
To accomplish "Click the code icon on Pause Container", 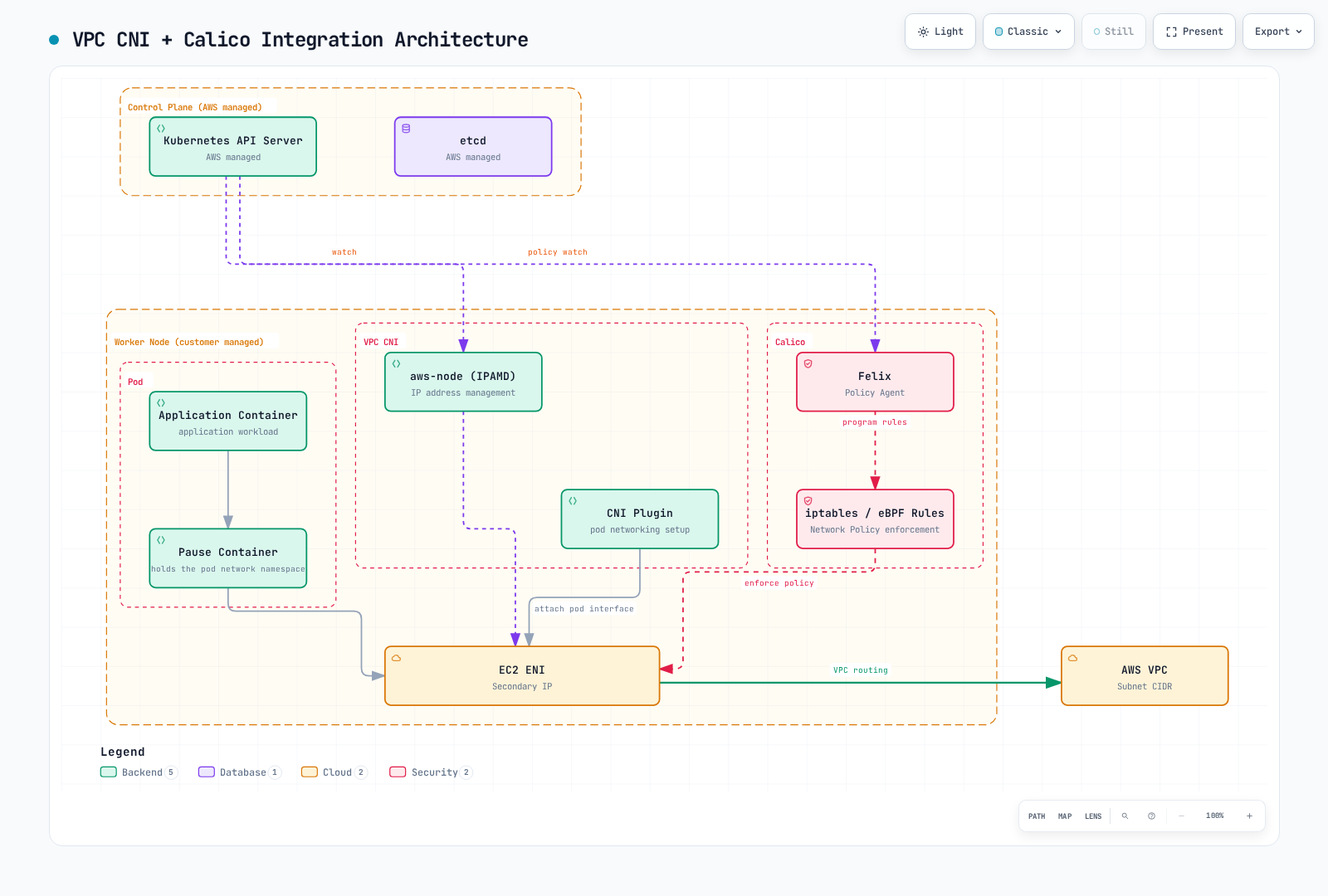I will 161,540.
